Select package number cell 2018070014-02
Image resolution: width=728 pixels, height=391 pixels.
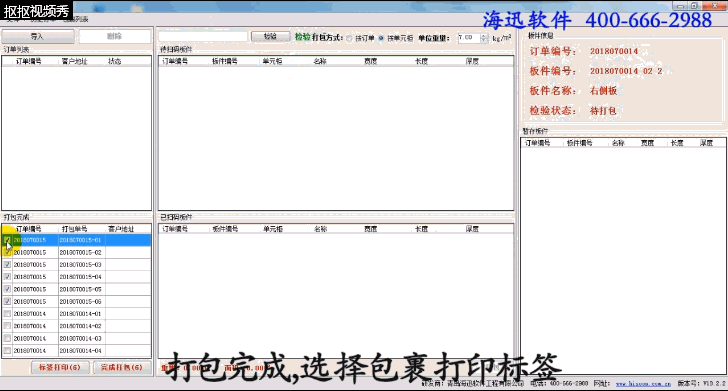click(x=81, y=326)
